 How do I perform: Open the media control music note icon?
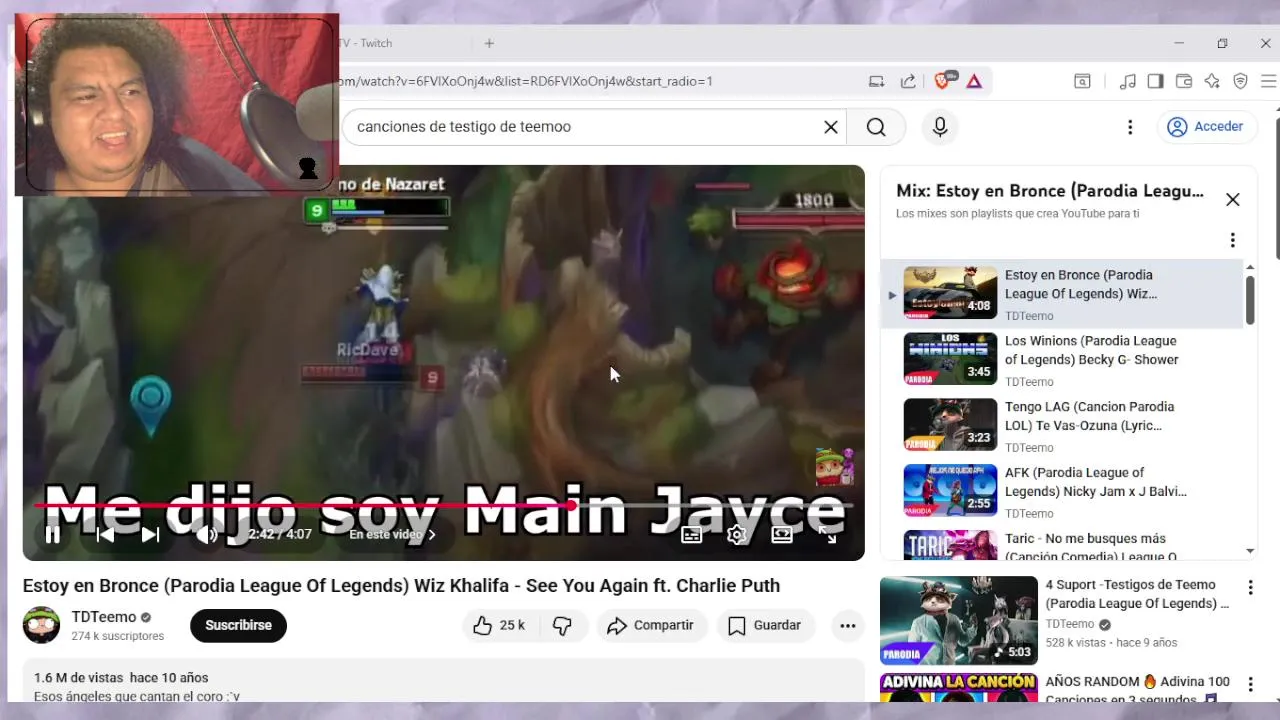click(1128, 81)
